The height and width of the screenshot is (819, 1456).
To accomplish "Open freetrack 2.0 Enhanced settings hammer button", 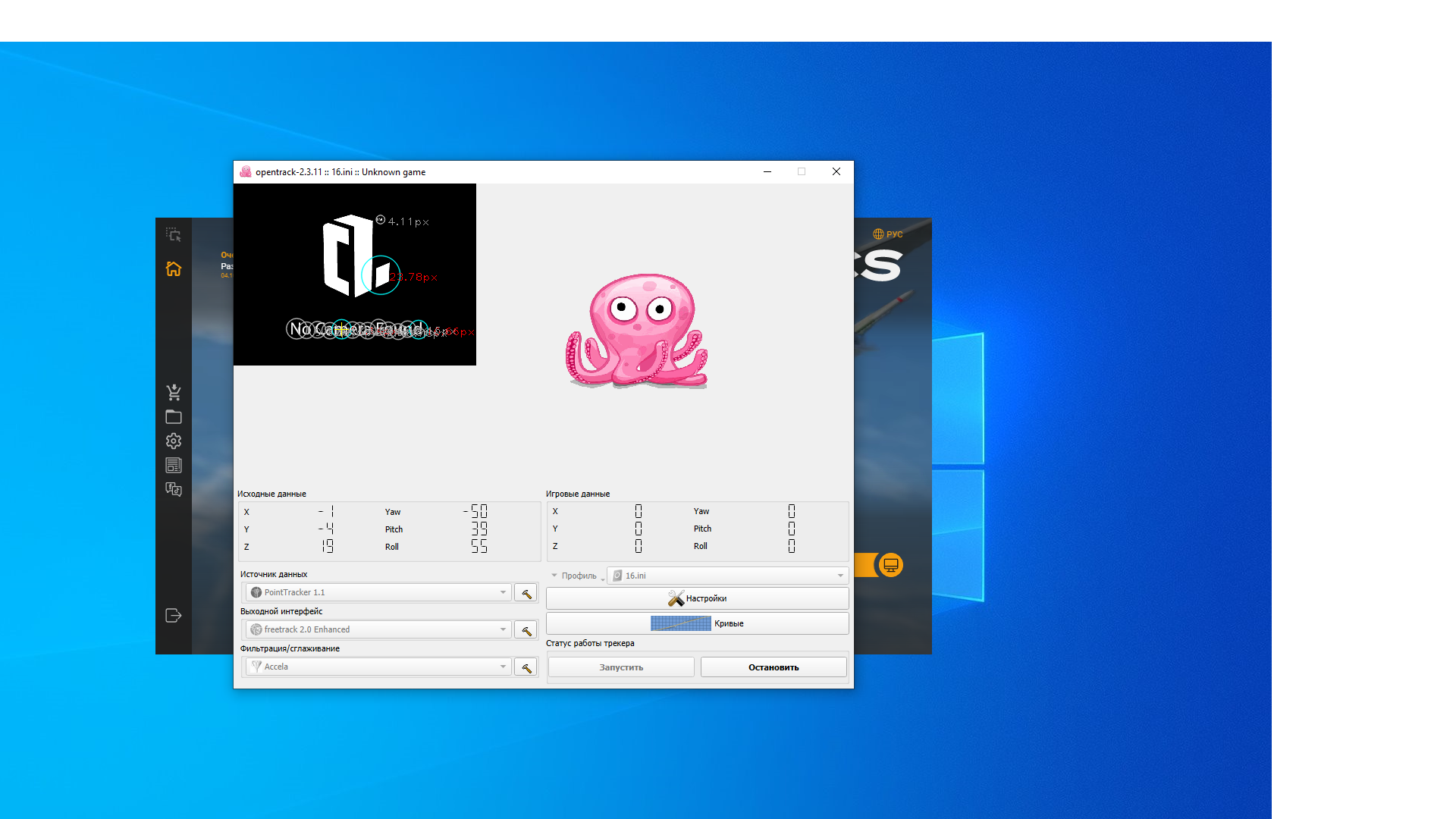I will 526,630.
